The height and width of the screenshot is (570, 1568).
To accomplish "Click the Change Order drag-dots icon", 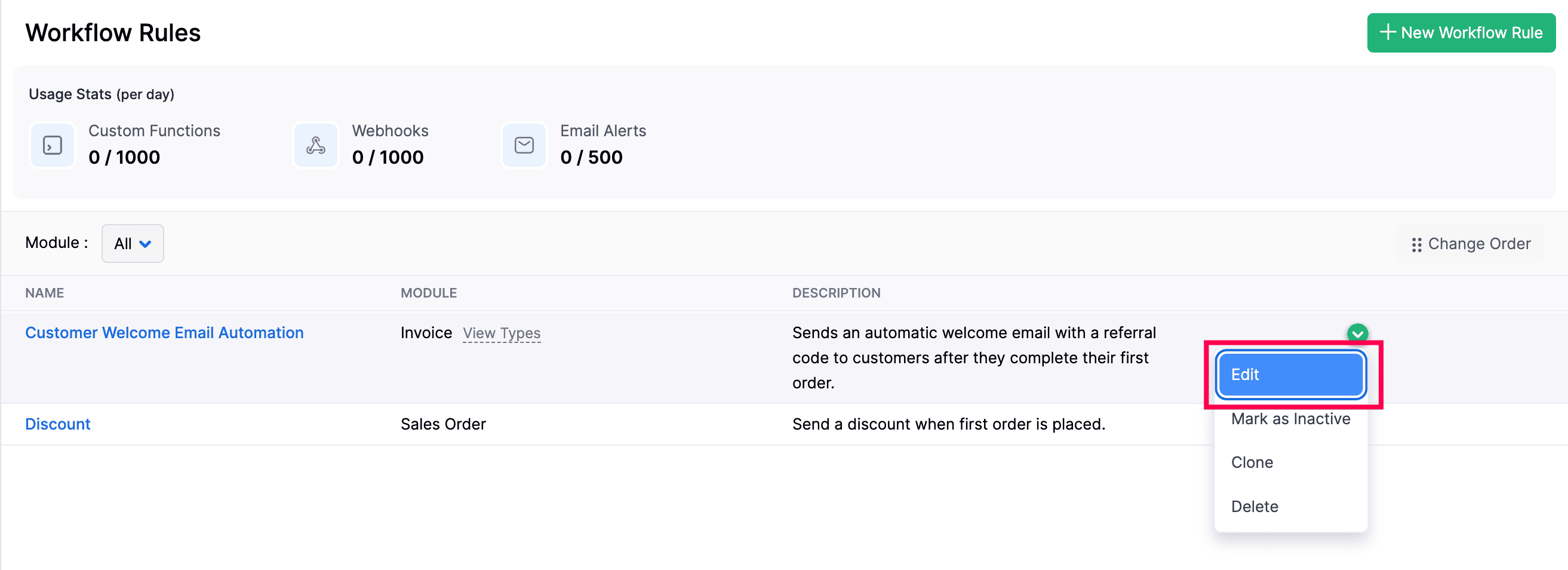I will click(1416, 245).
